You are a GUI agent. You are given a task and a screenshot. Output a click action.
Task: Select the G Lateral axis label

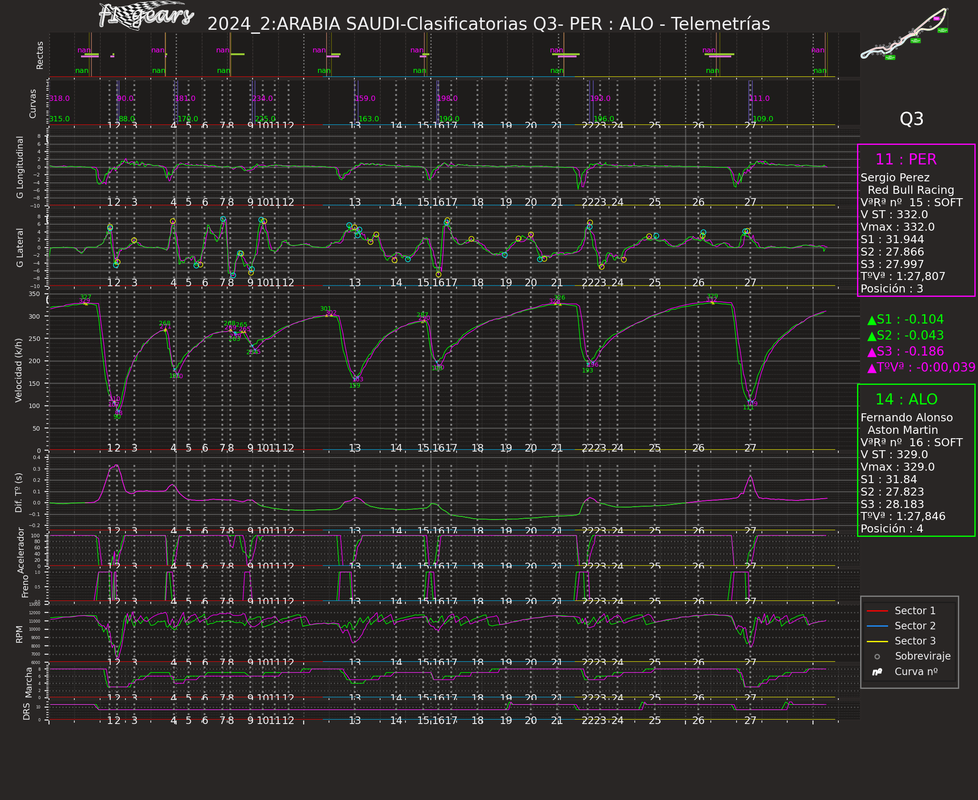(20, 248)
